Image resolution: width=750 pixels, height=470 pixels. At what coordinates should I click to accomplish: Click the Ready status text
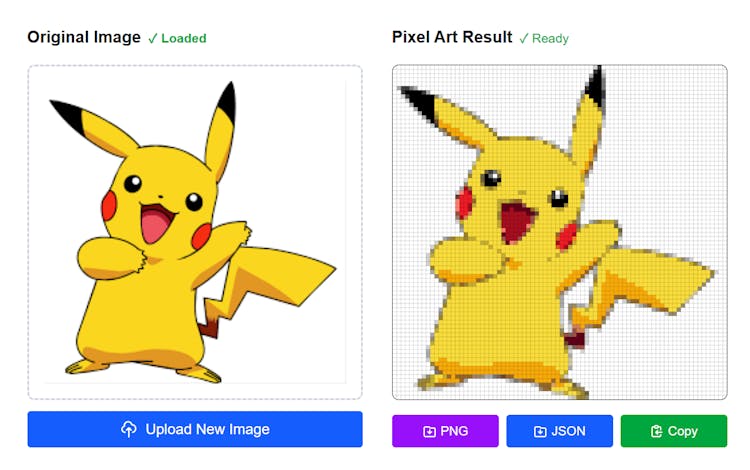point(550,38)
